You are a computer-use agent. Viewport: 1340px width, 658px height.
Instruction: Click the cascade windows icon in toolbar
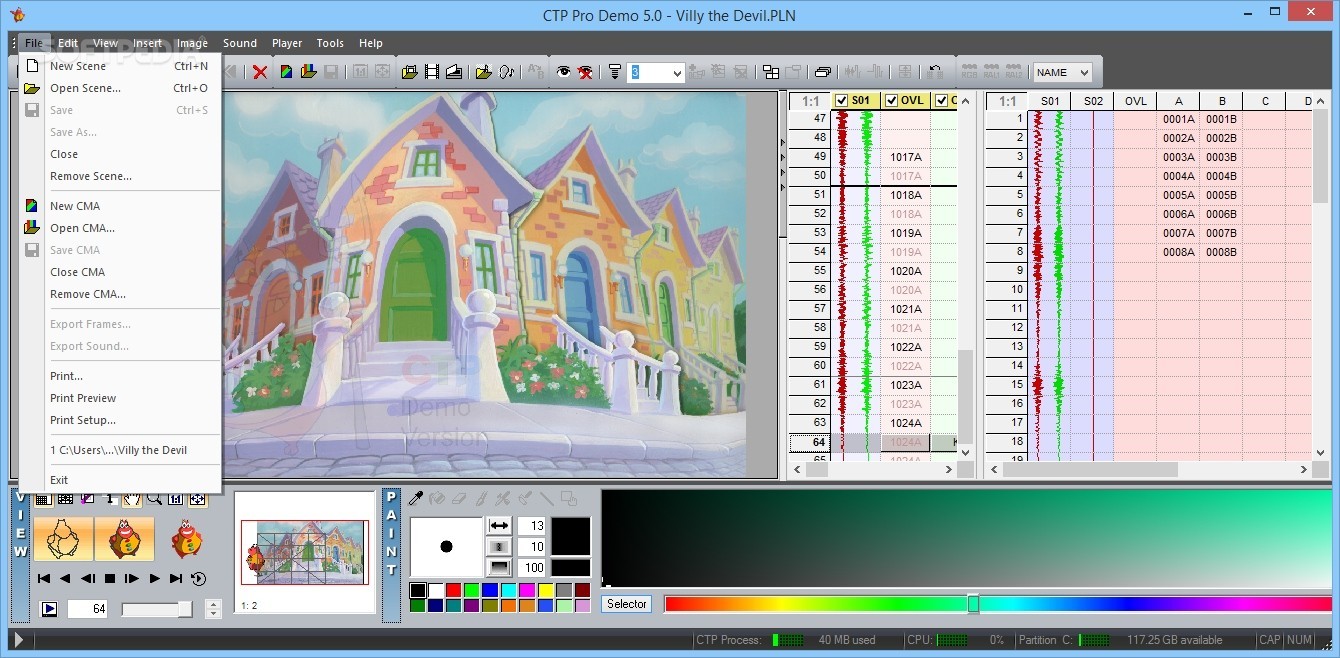coord(823,72)
